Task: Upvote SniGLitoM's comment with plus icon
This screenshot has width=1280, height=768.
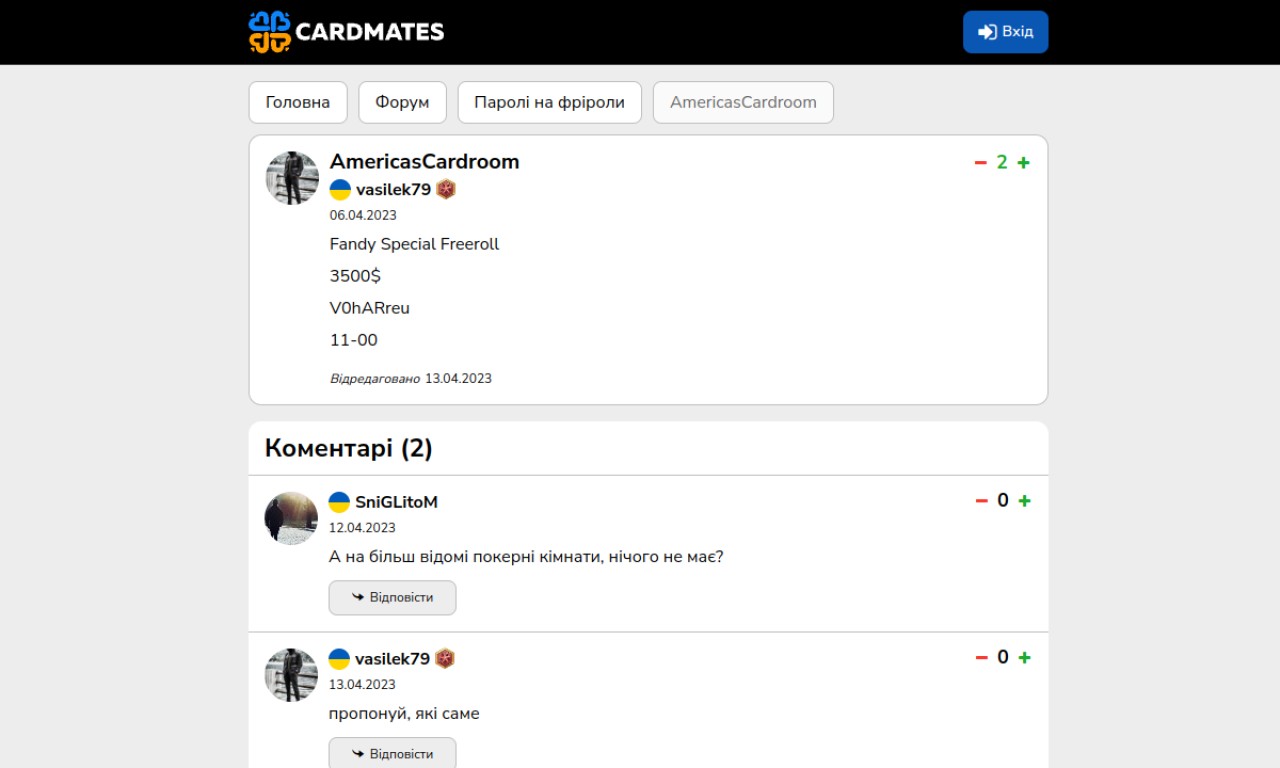Action: click(x=1024, y=501)
